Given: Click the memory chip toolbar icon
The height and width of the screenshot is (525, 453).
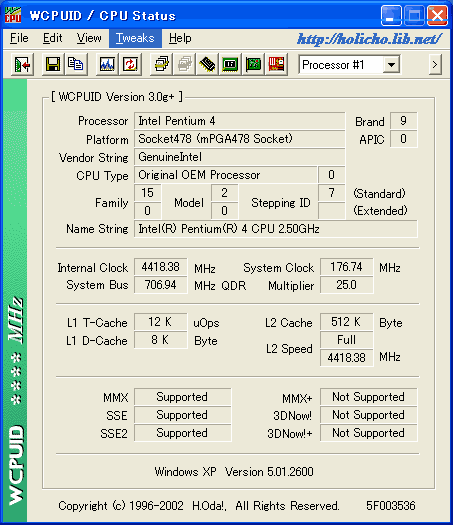Looking at the screenshot, I should point(207,64).
